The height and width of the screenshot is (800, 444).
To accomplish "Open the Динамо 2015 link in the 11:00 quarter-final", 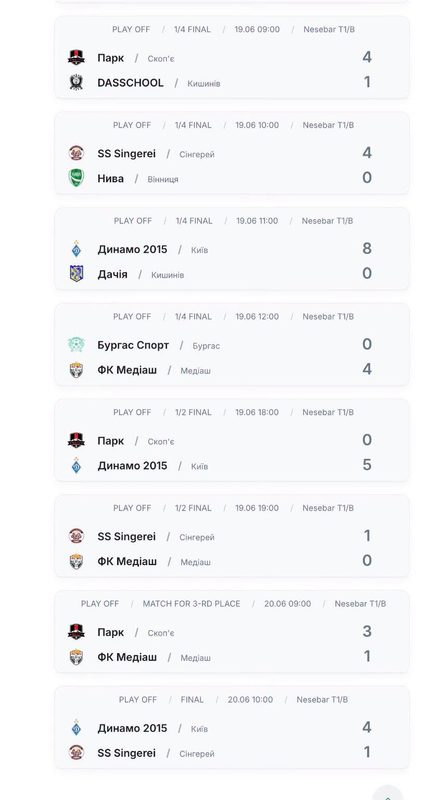I will (132, 249).
